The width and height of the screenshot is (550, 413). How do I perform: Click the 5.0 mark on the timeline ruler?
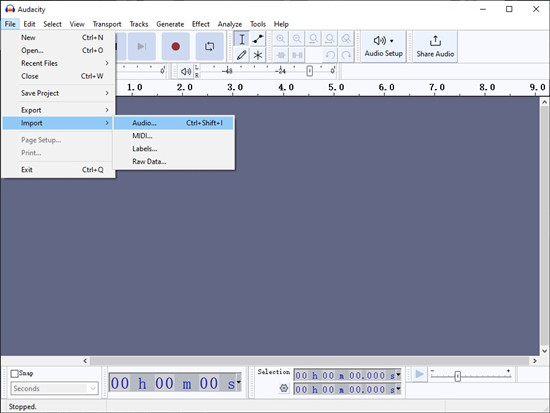(336, 87)
